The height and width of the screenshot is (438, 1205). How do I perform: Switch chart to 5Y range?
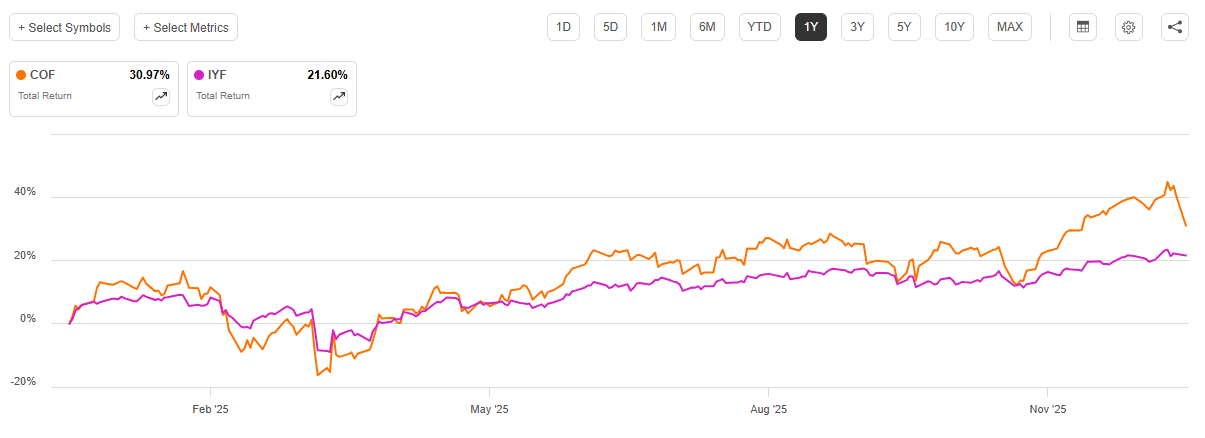point(904,27)
